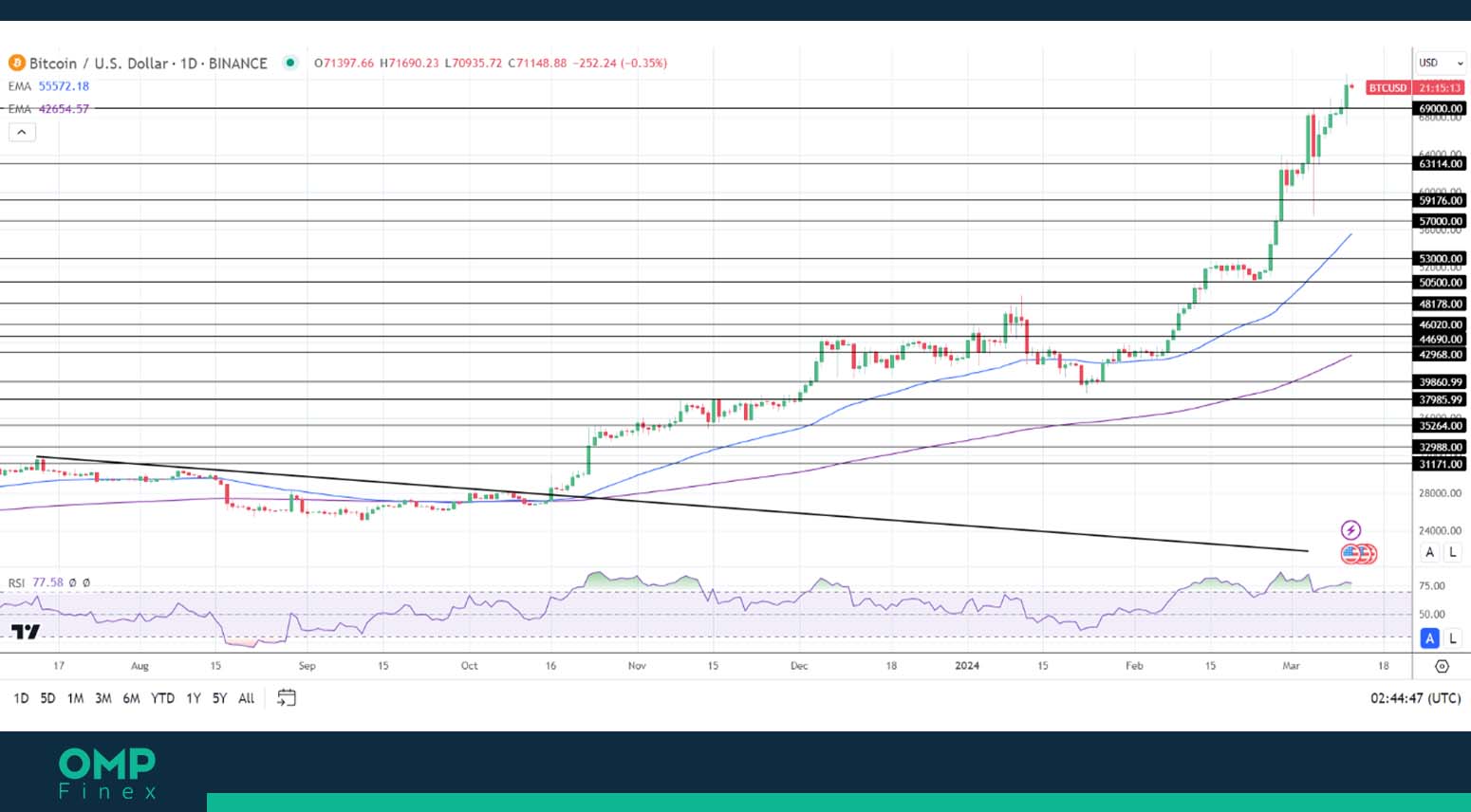Click the Nov label on time axis

637,666
